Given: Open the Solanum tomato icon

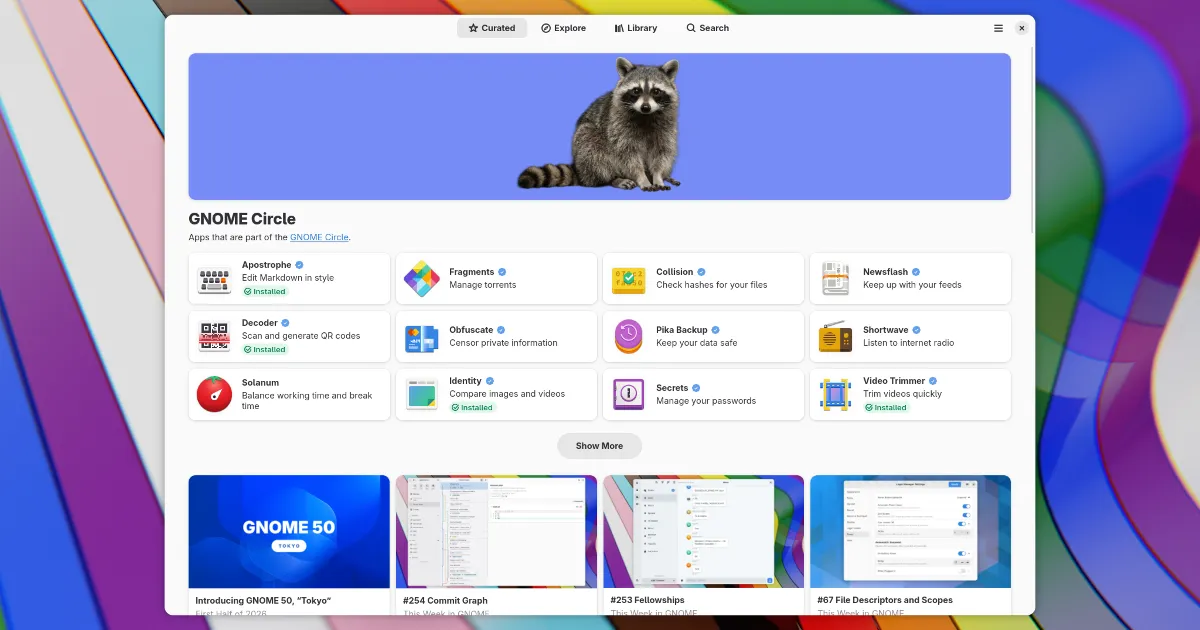Looking at the screenshot, I should tap(214, 394).
